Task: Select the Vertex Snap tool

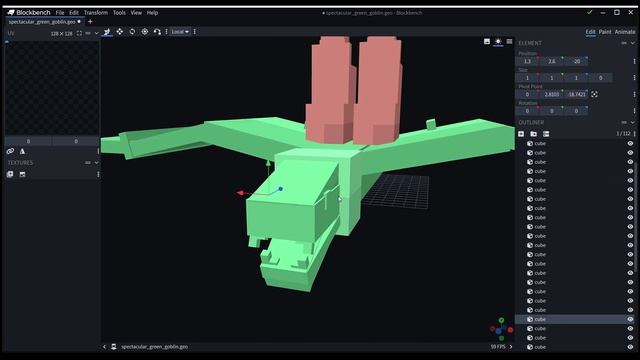Action: pyautogui.click(x=157, y=31)
